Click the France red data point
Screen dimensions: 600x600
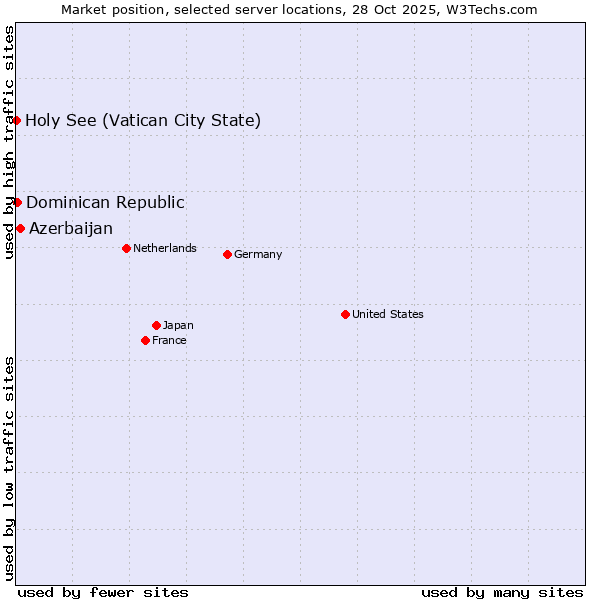(x=146, y=340)
